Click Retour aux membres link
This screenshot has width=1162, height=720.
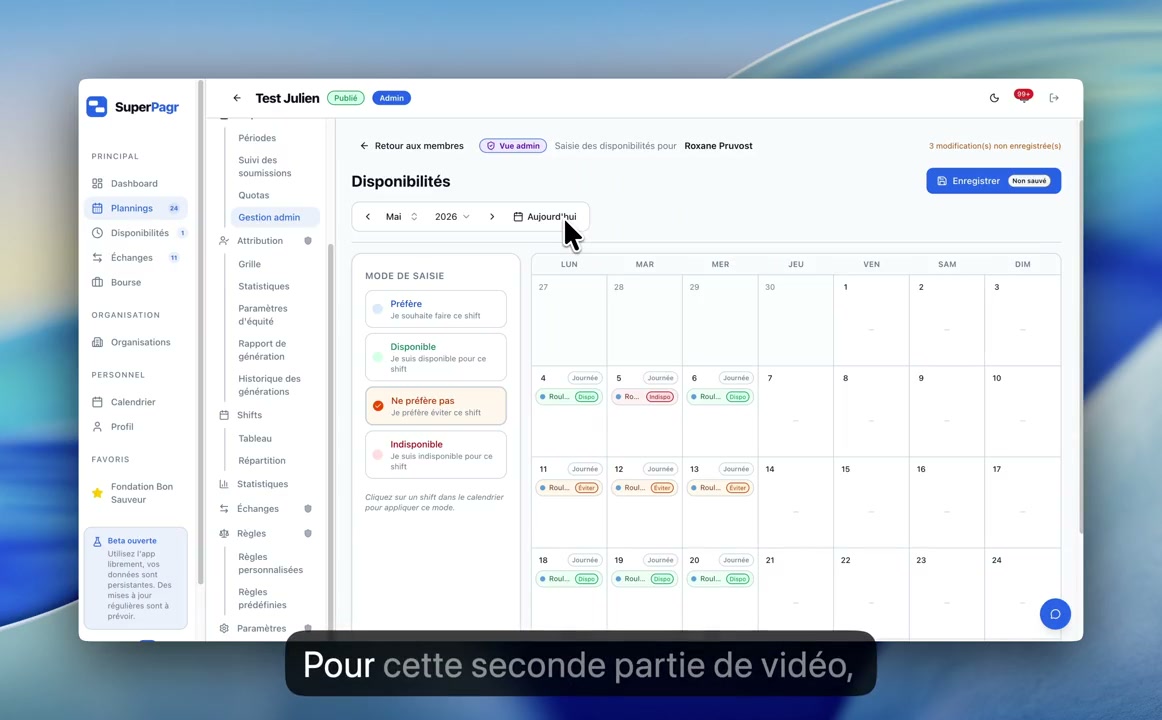point(411,146)
